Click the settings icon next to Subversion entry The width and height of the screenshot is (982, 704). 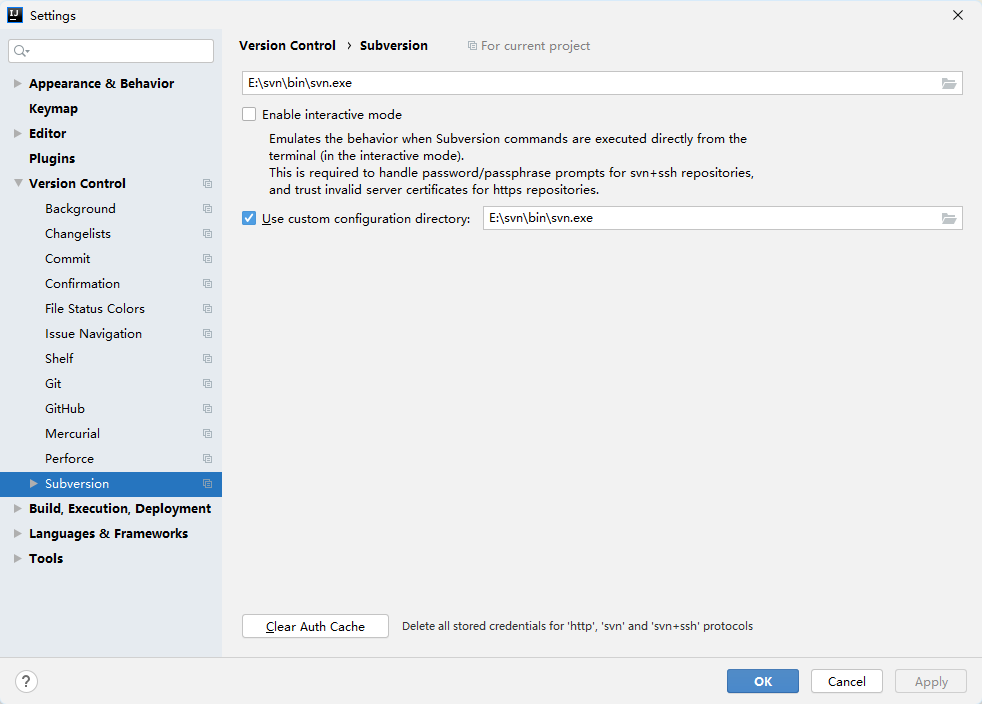[x=207, y=483]
